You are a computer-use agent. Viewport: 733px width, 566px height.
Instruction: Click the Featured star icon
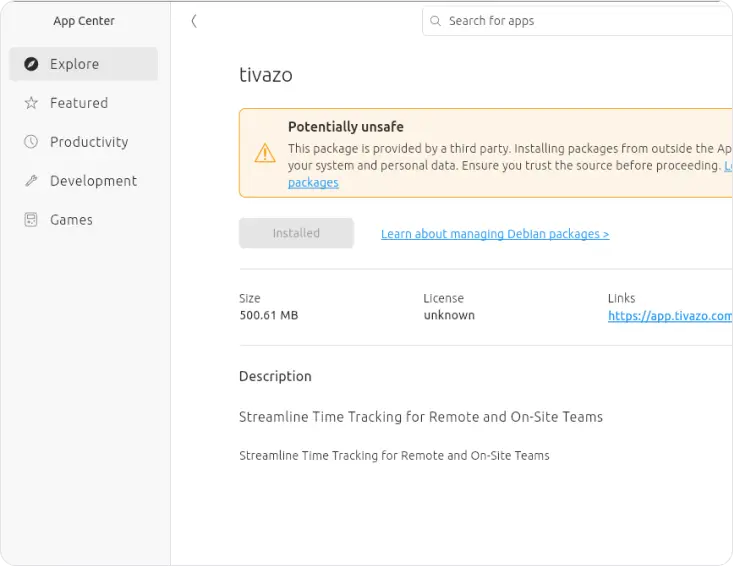31,103
